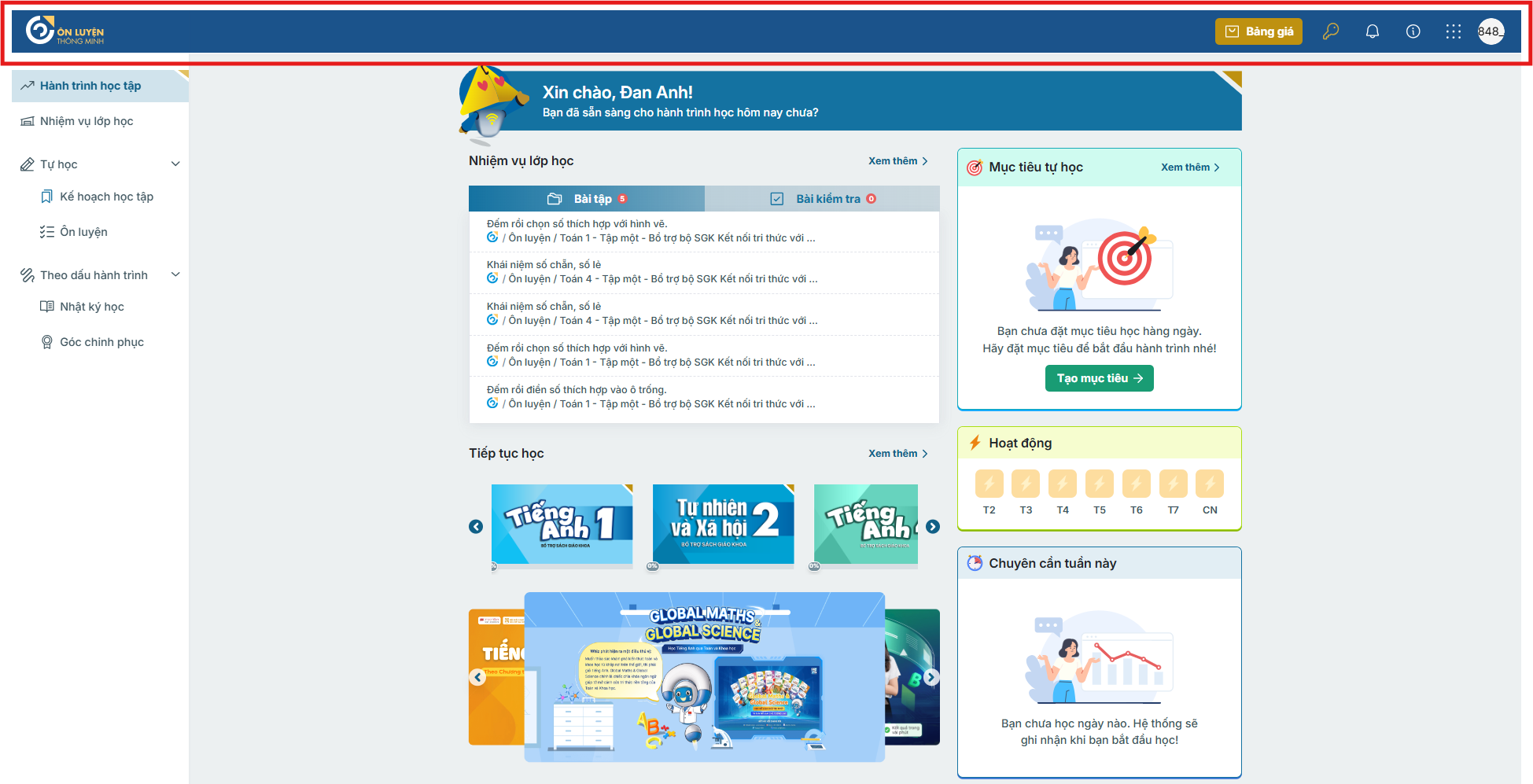The height and width of the screenshot is (784, 1533).
Task: Click Xem thêm in Mục tiêu tự học
Action: pyautogui.click(x=1191, y=167)
